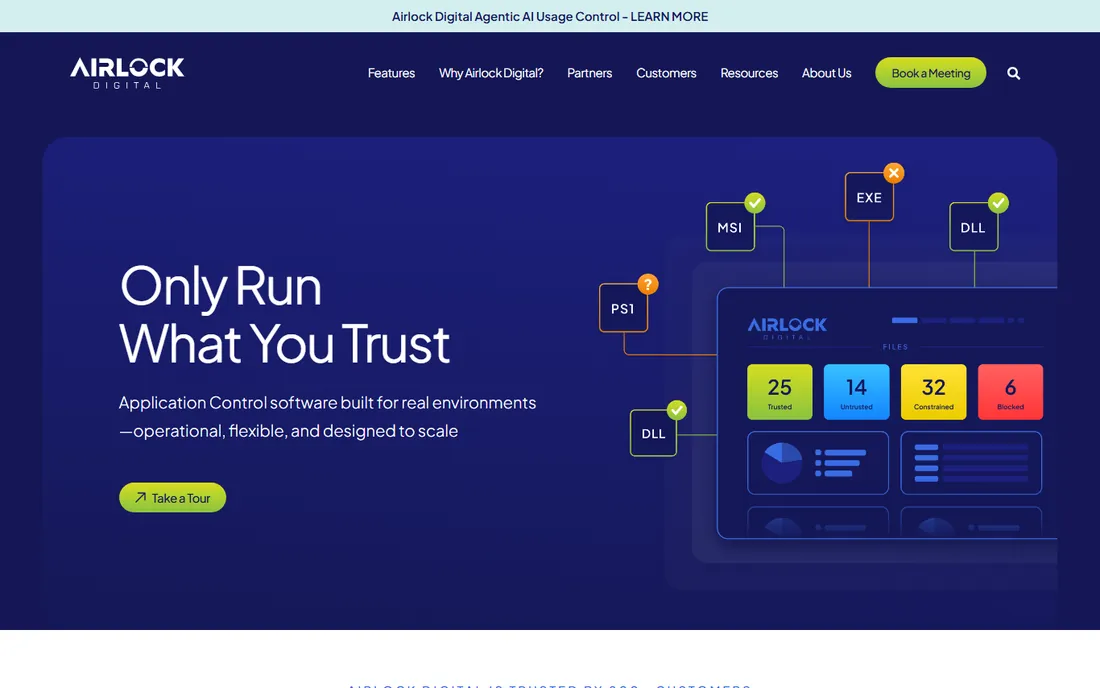Viewport: 1100px width, 688px height.
Task: Open the Agentic AI Usage Control LEARN MORE banner
Action: (550, 16)
